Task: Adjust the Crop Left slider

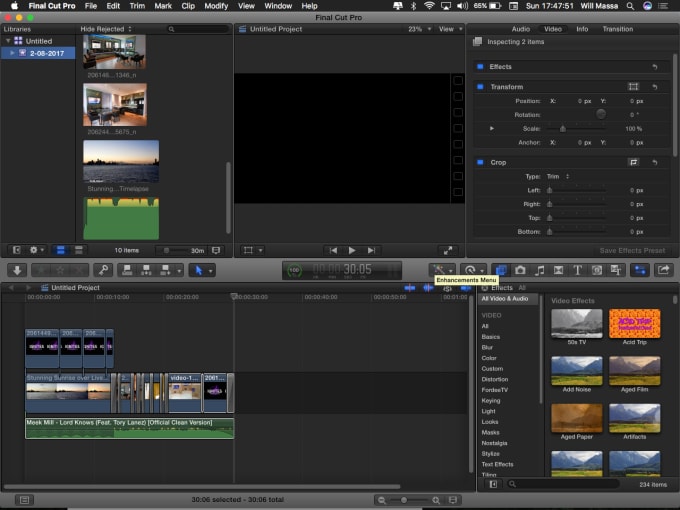Action: point(549,190)
